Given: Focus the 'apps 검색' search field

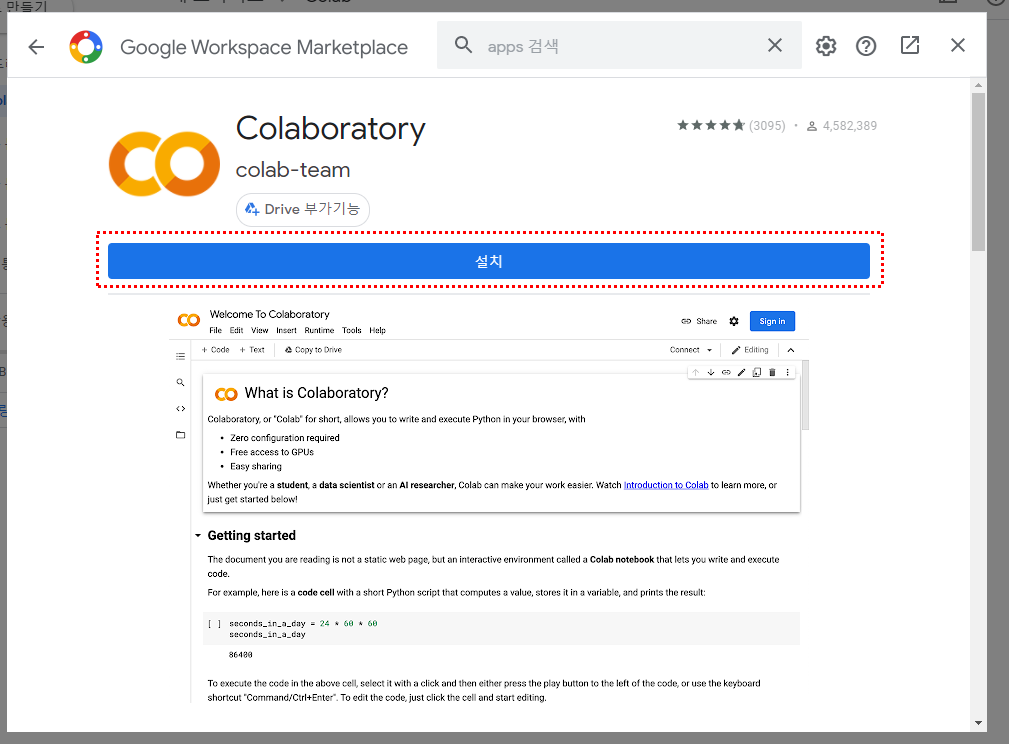Looking at the screenshot, I should pyautogui.click(x=620, y=46).
